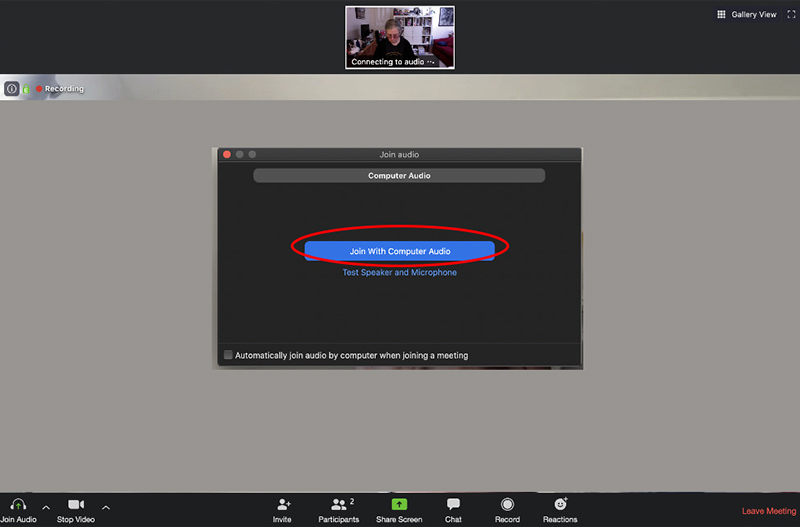This screenshot has width=800, height=527.
Task: Expand audio options chevron beside Join Audio
Action: 46,508
